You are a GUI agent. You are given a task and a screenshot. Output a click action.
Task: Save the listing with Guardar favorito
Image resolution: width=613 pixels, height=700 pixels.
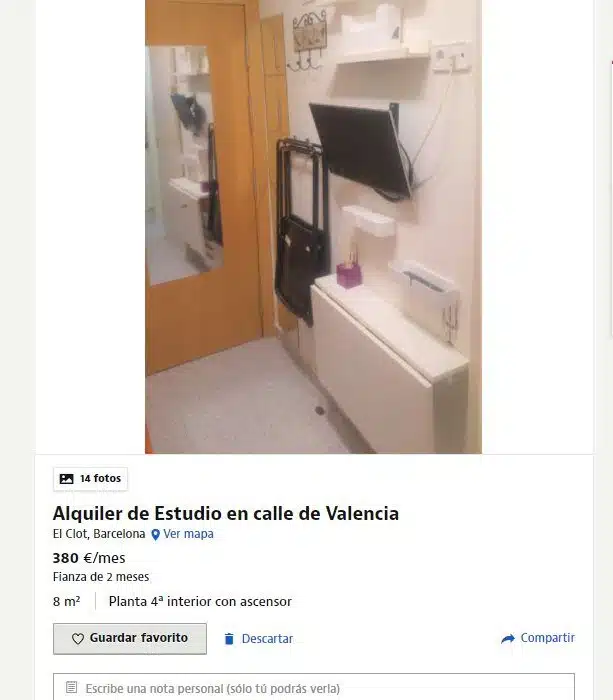coord(130,639)
